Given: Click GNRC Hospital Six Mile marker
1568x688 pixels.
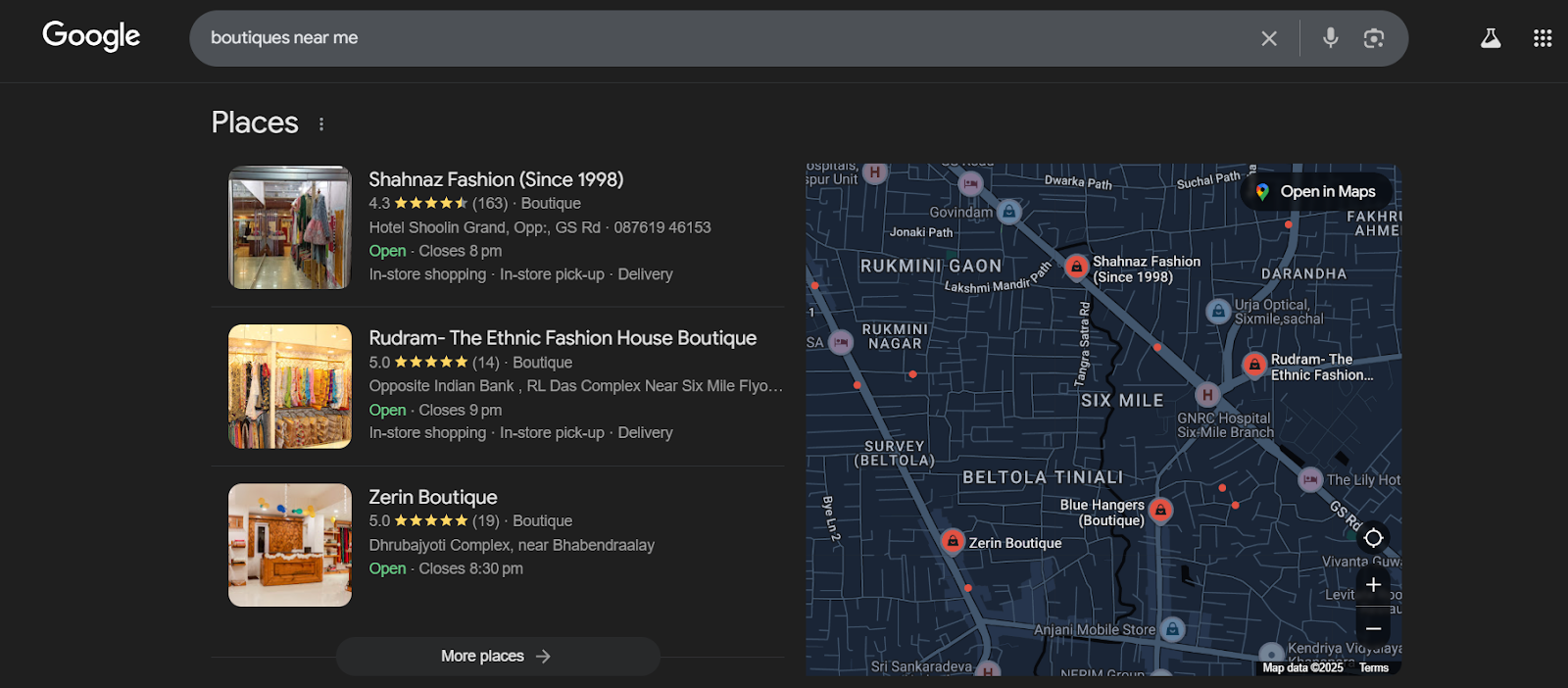Looking at the screenshot, I should (1207, 395).
